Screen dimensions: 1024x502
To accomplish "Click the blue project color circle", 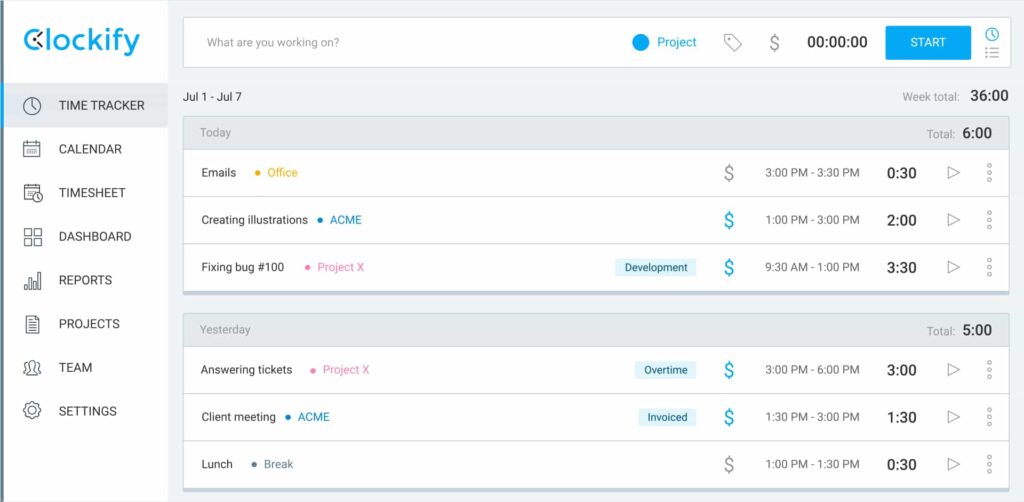I will 641,43.
